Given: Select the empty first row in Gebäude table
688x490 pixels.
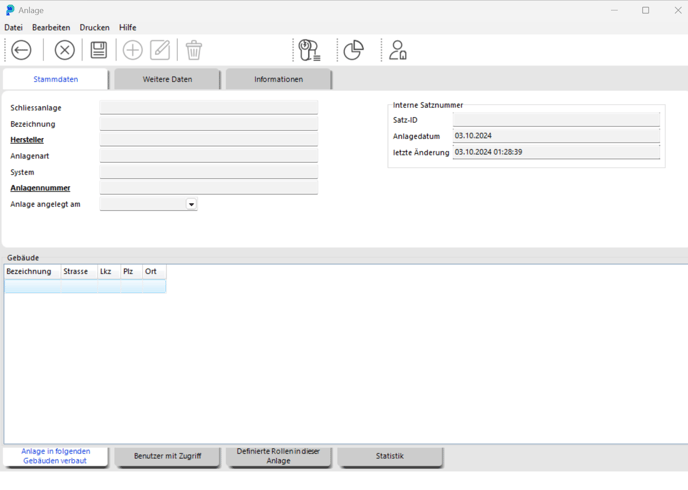Looking at the screenshot, I should 85,286.
